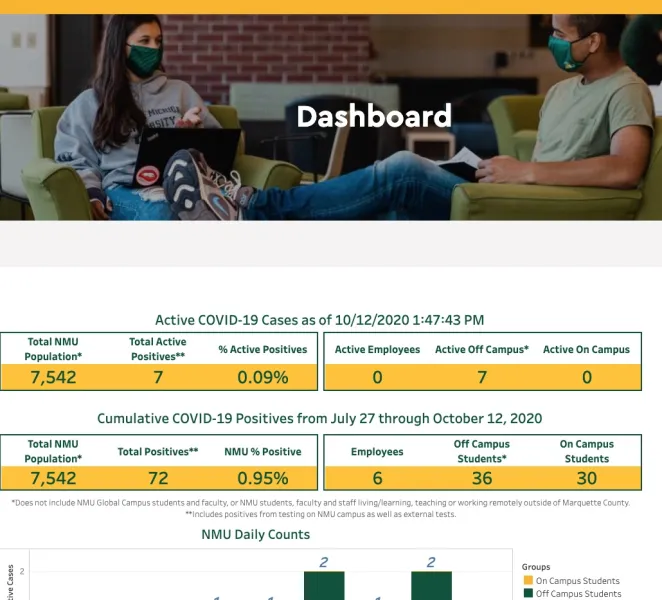Click the On Campus Students legend label
662x600 pixels.
click(x=578, y=581)
